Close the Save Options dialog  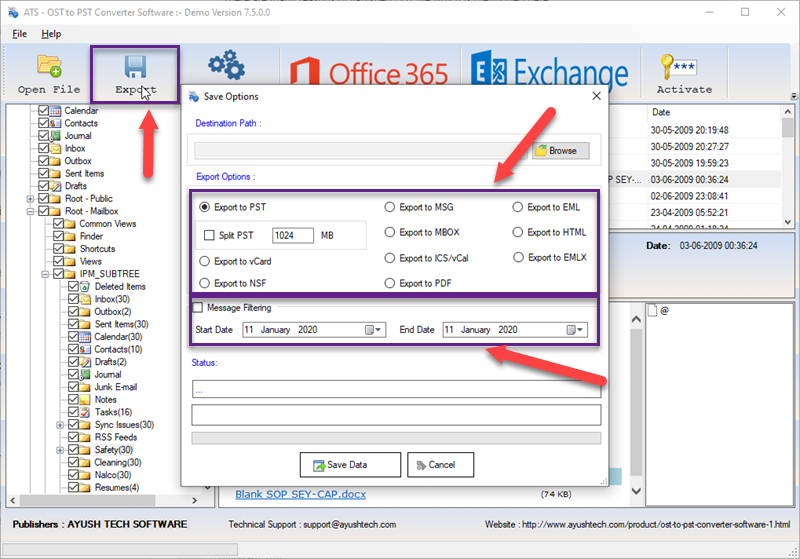[597, 97]
